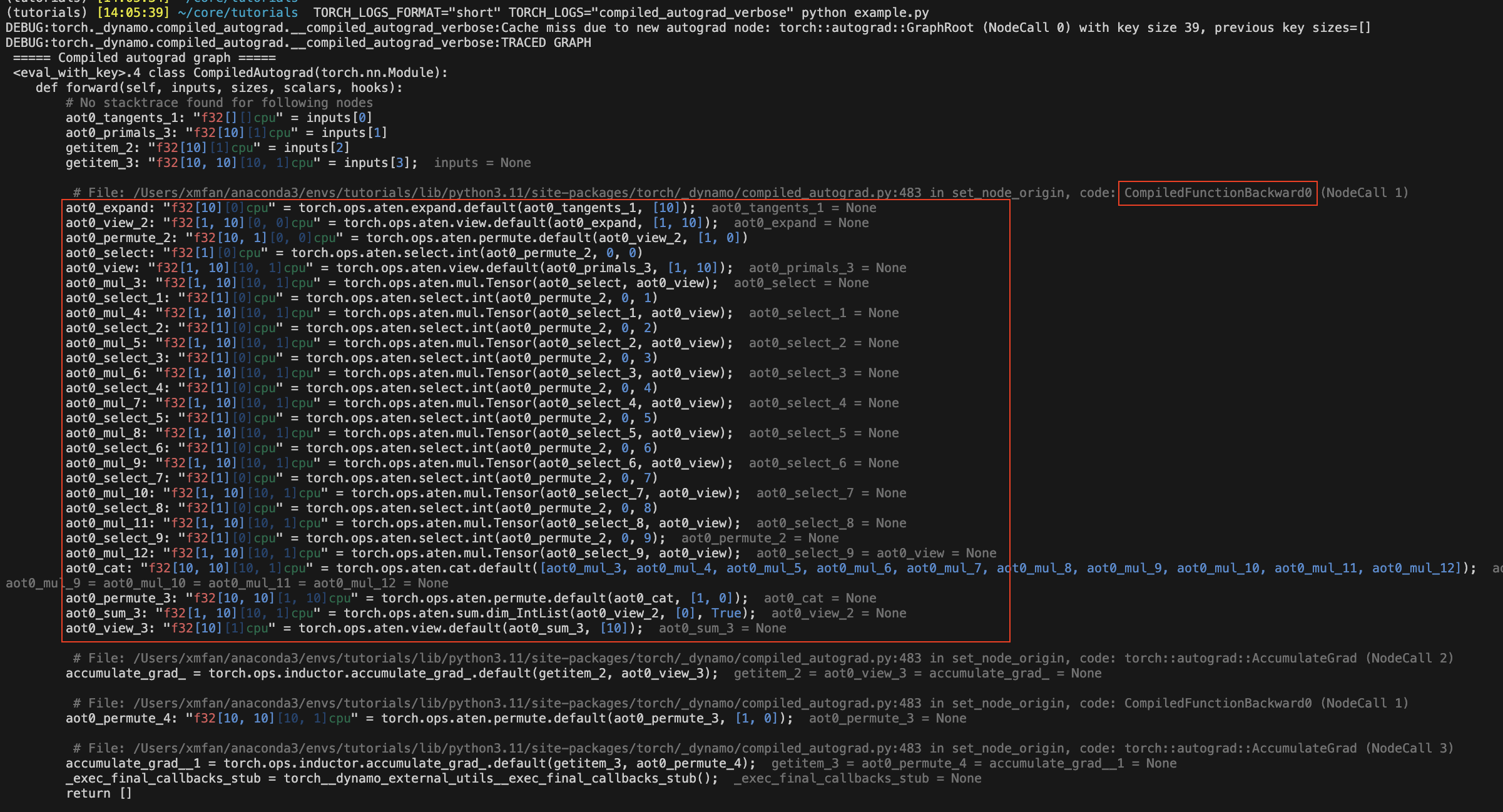Select the TRACED GRAPH debug line
This screenshot has height=812, width=1503.
[298, 43]
